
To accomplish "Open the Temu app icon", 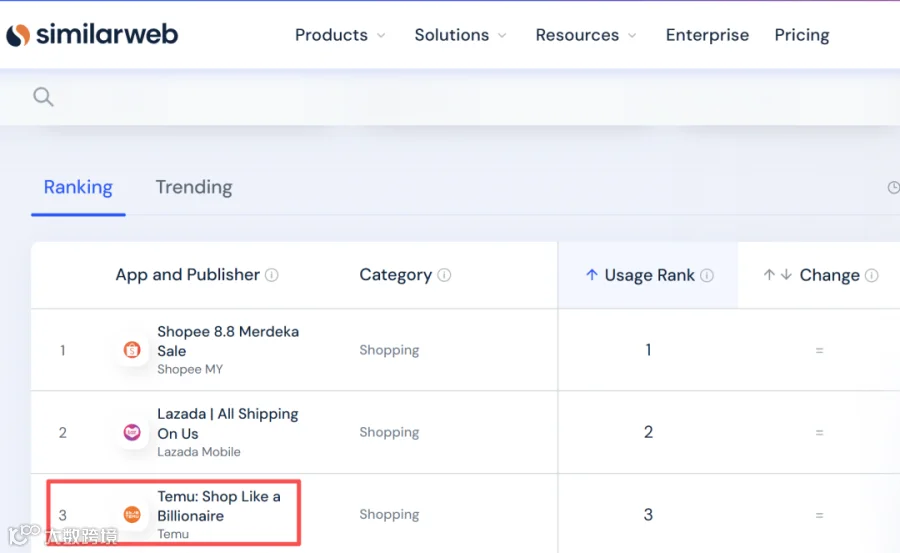I will click(132, 514).
